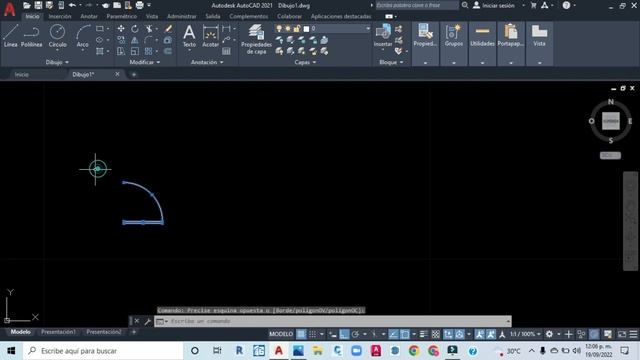Screen dimensions: 640x360
Task: Click the Mirror (Simetría) tool icon
Action: pos(135,40)
